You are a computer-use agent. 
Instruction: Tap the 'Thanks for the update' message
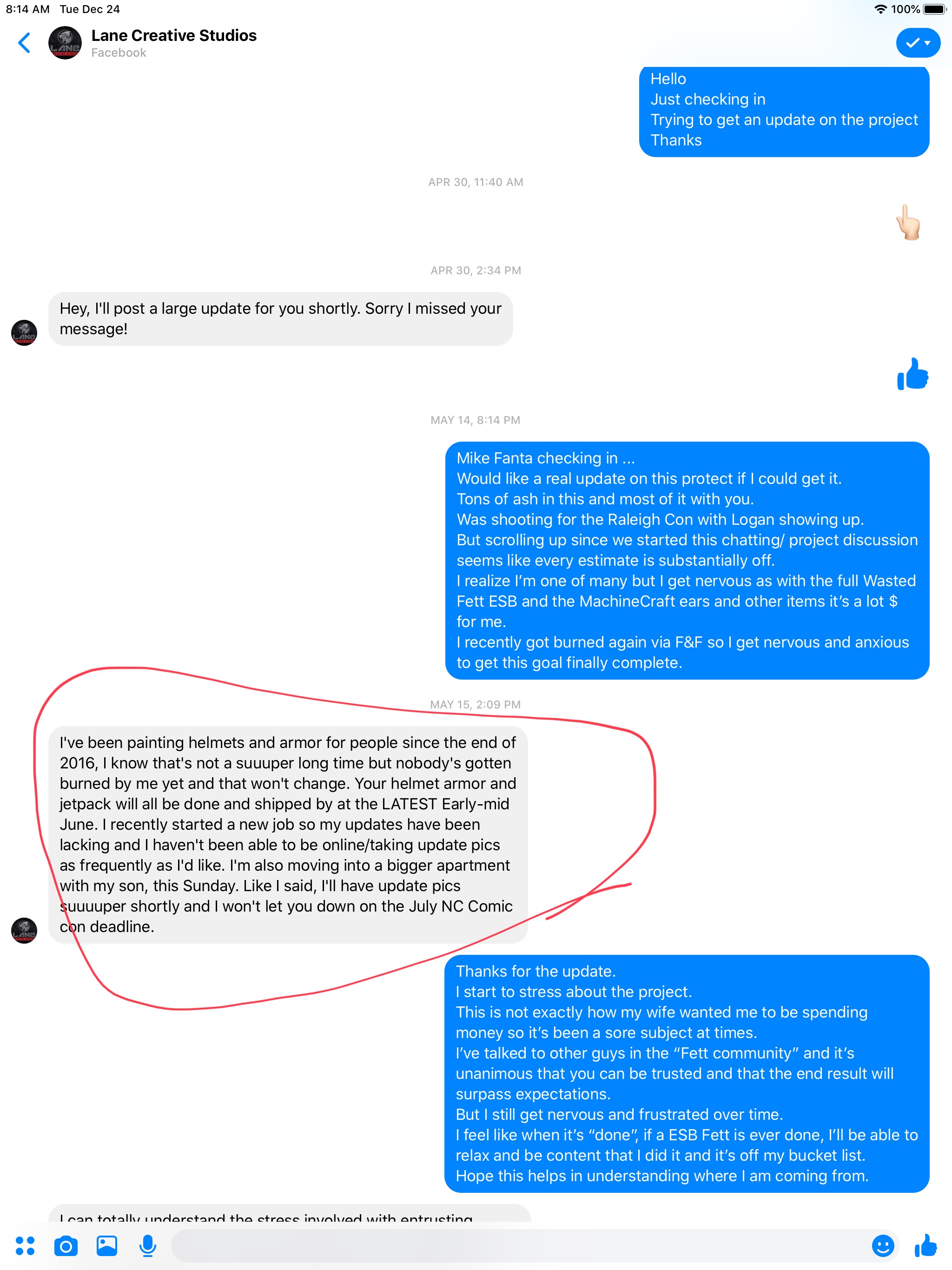pos(687,1074)
